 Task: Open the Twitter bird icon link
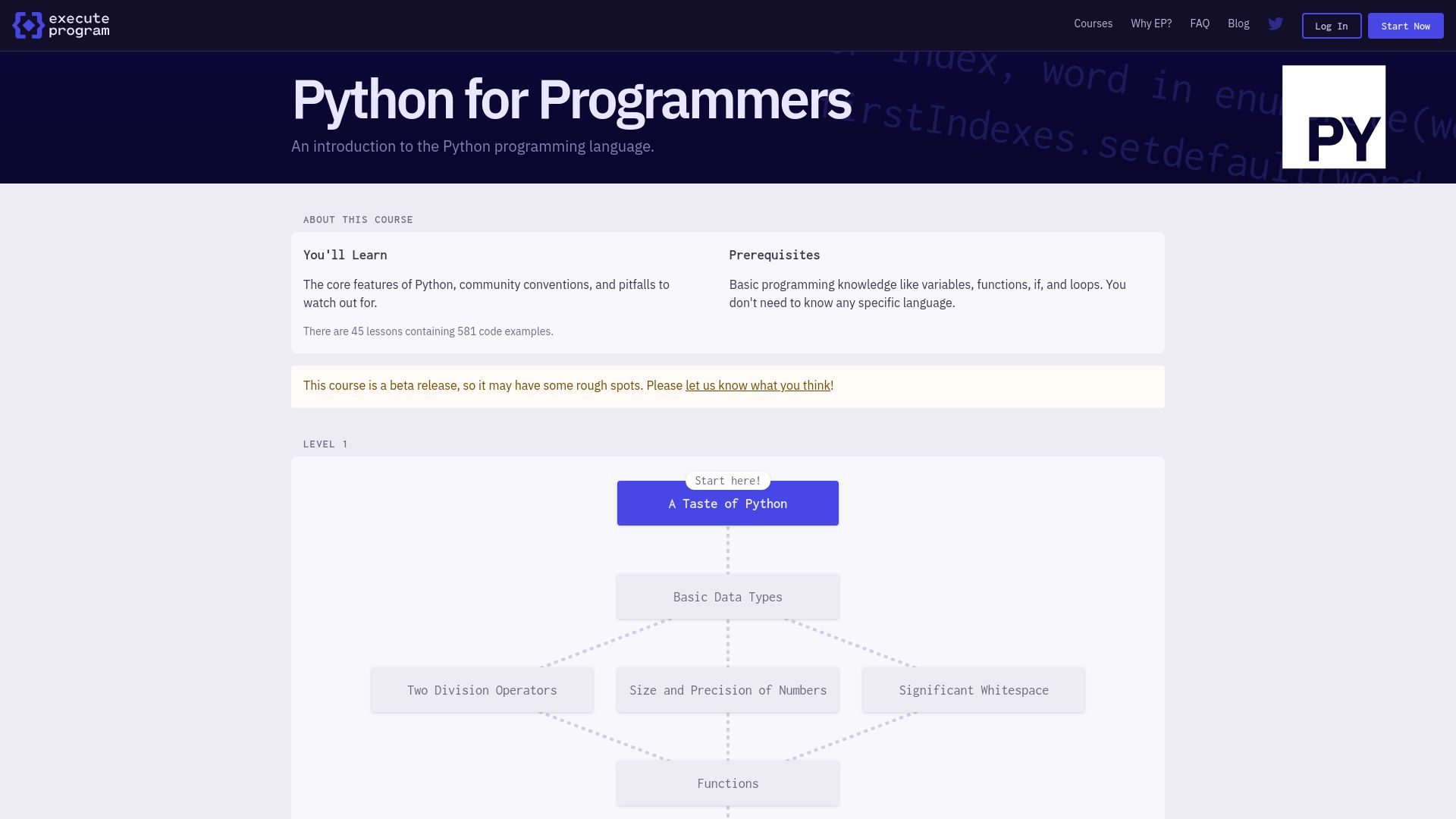[x=1276, y=24]
